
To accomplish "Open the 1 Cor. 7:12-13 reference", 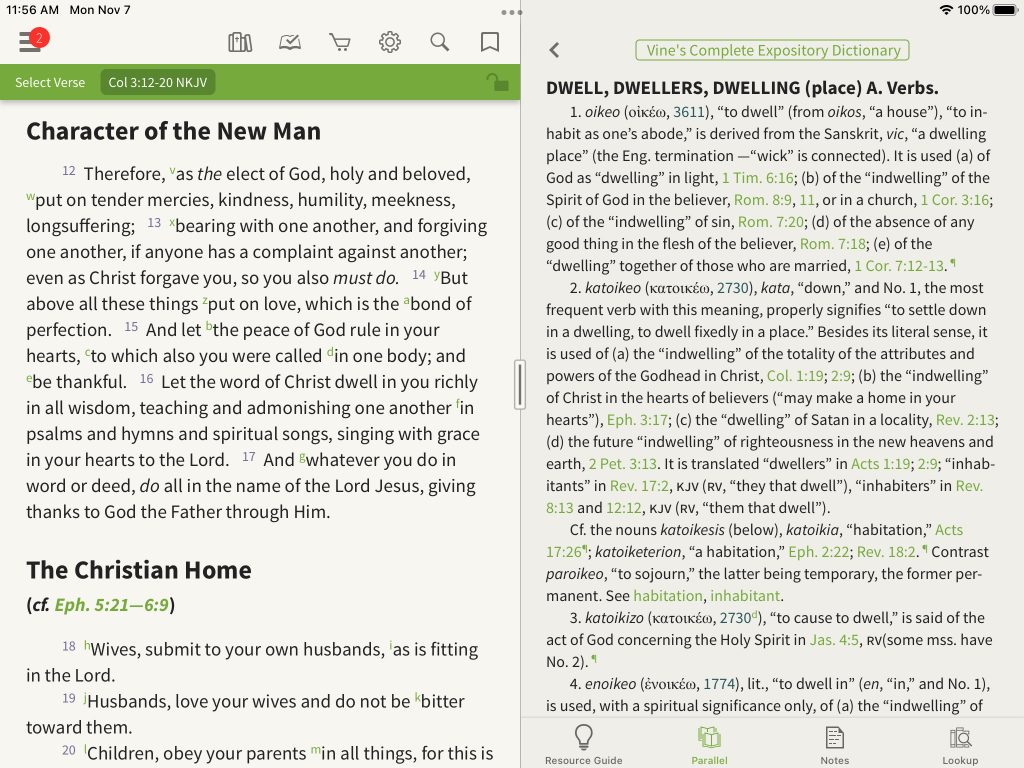I will tap(899, 266).
